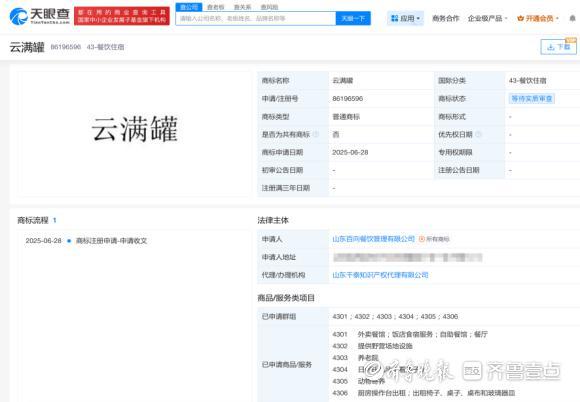580x402 pixels.
Task: Click the help icon beside 是否为共有商标
Action: (x=316, y=134)
